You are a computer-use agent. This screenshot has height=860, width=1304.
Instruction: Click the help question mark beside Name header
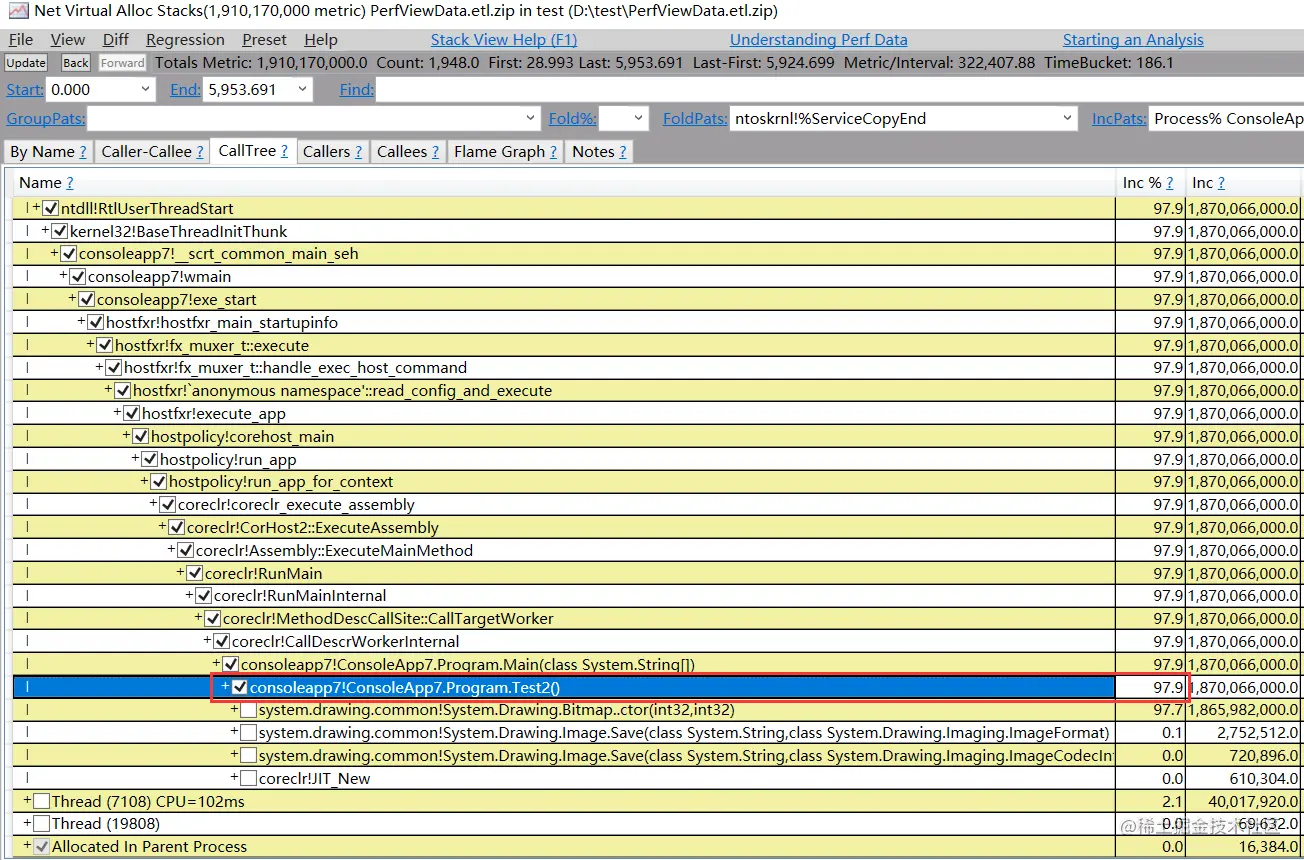tap(70, 183)
